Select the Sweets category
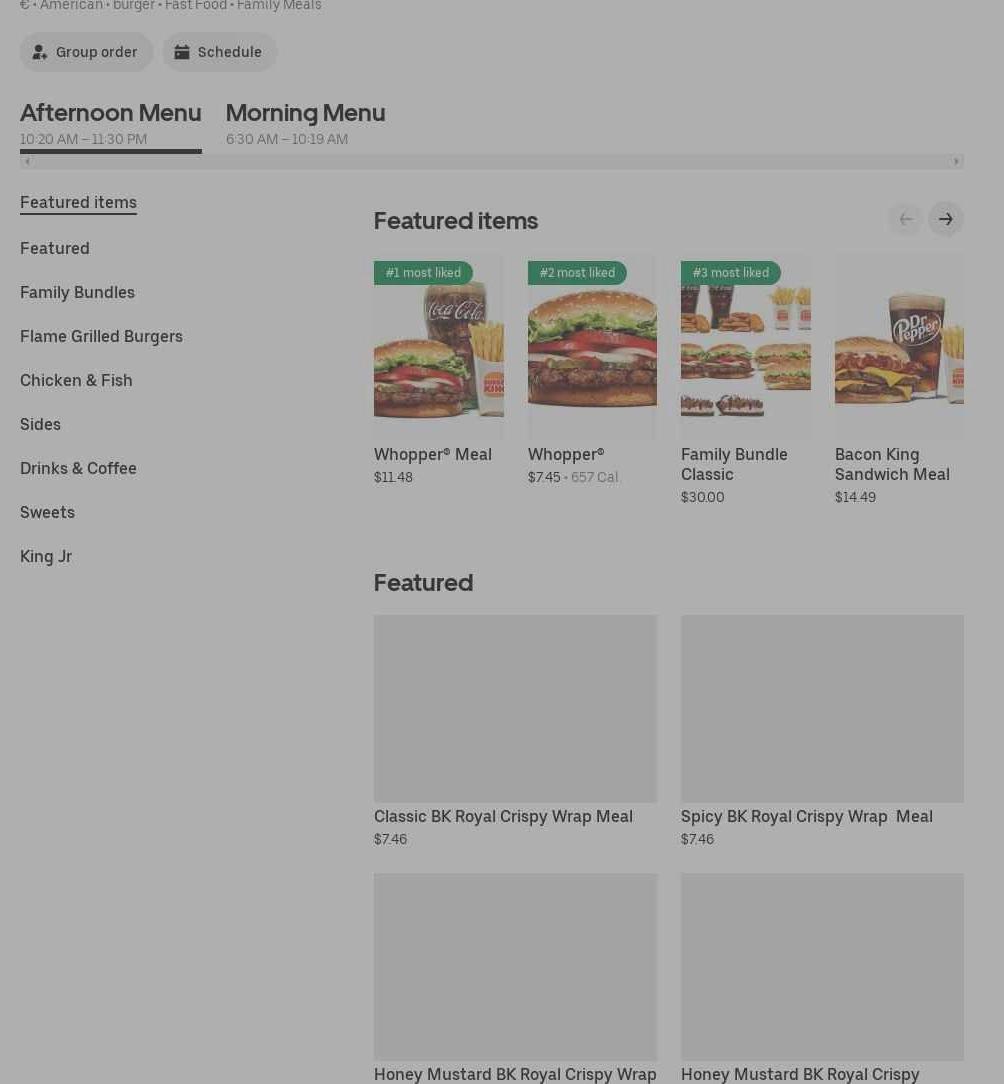 [x=47, y=512]
